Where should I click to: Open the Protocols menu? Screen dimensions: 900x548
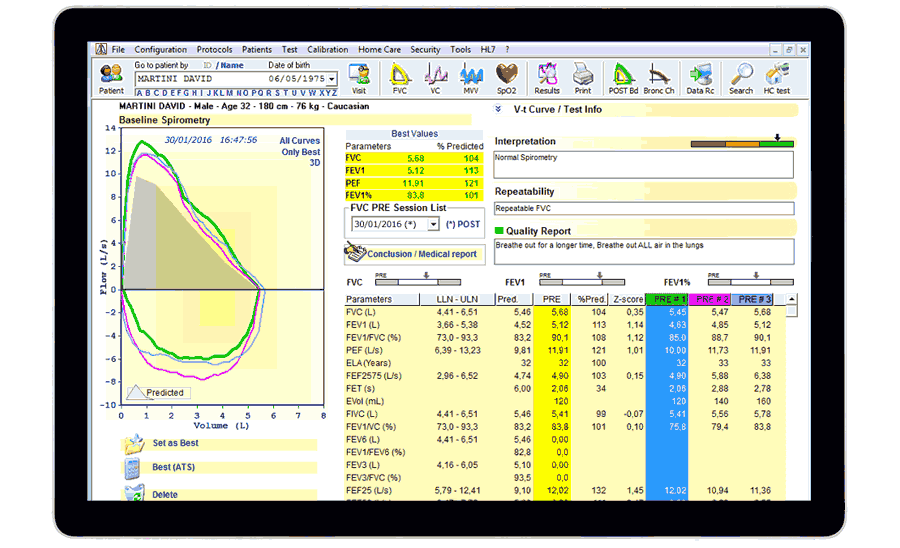pyautogui.click(x=214, y=49)
